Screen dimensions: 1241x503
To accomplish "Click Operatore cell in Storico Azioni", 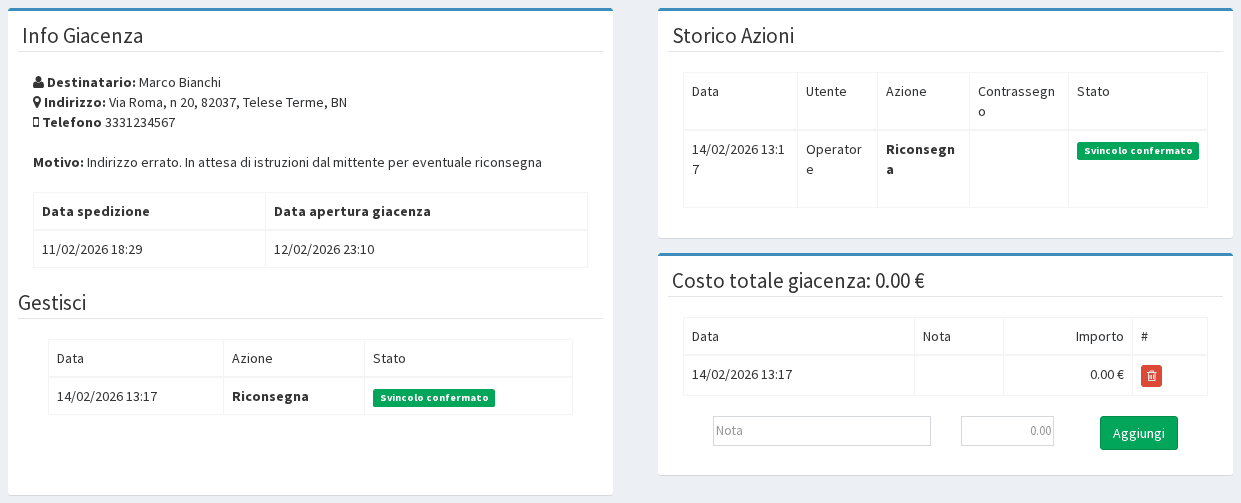I will coord(833,159).
